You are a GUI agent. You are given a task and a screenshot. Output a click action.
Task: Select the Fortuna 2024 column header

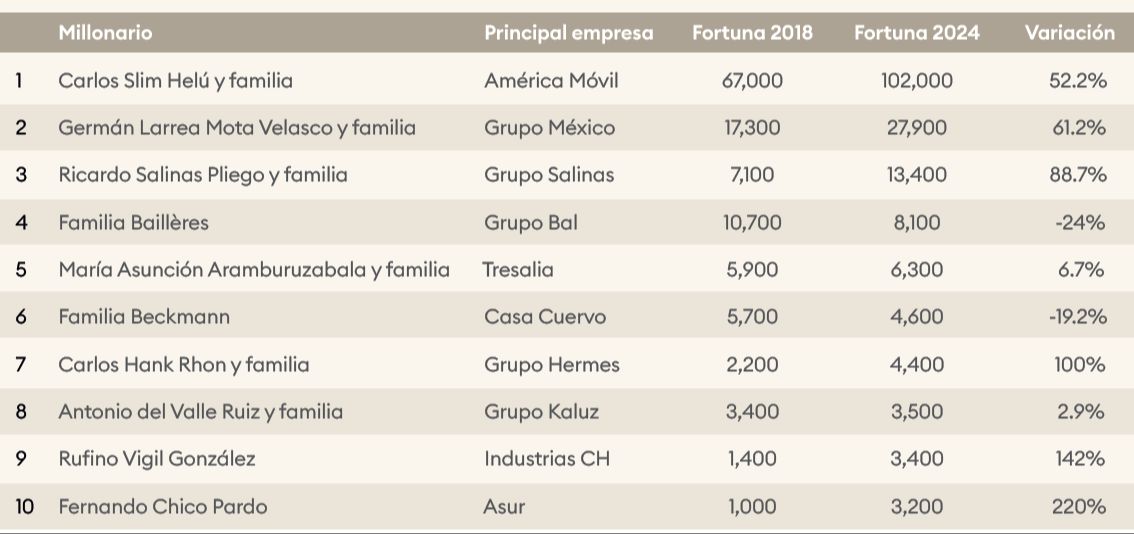click(916, 33)
